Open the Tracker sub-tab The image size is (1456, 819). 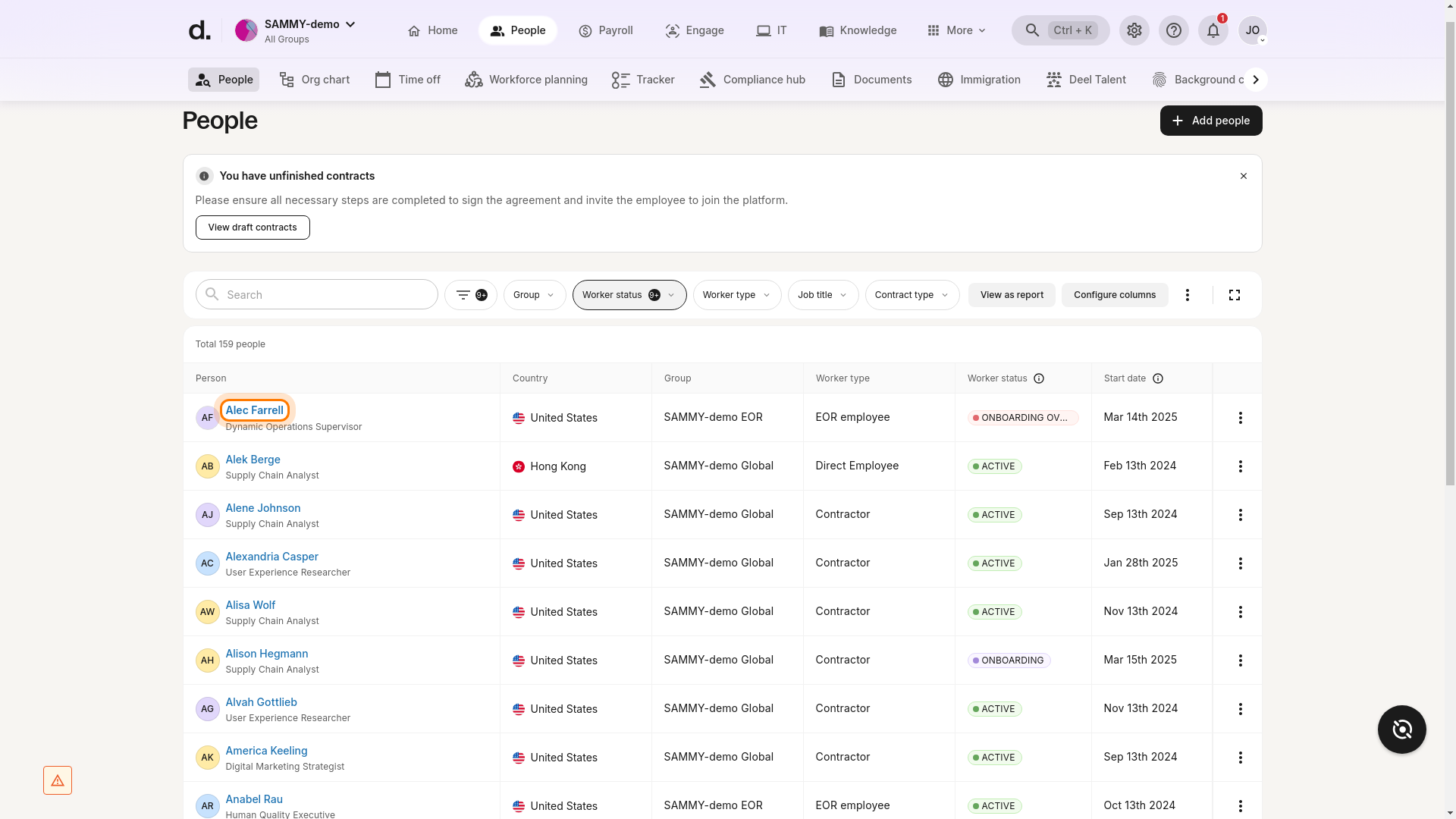point(643,80)
